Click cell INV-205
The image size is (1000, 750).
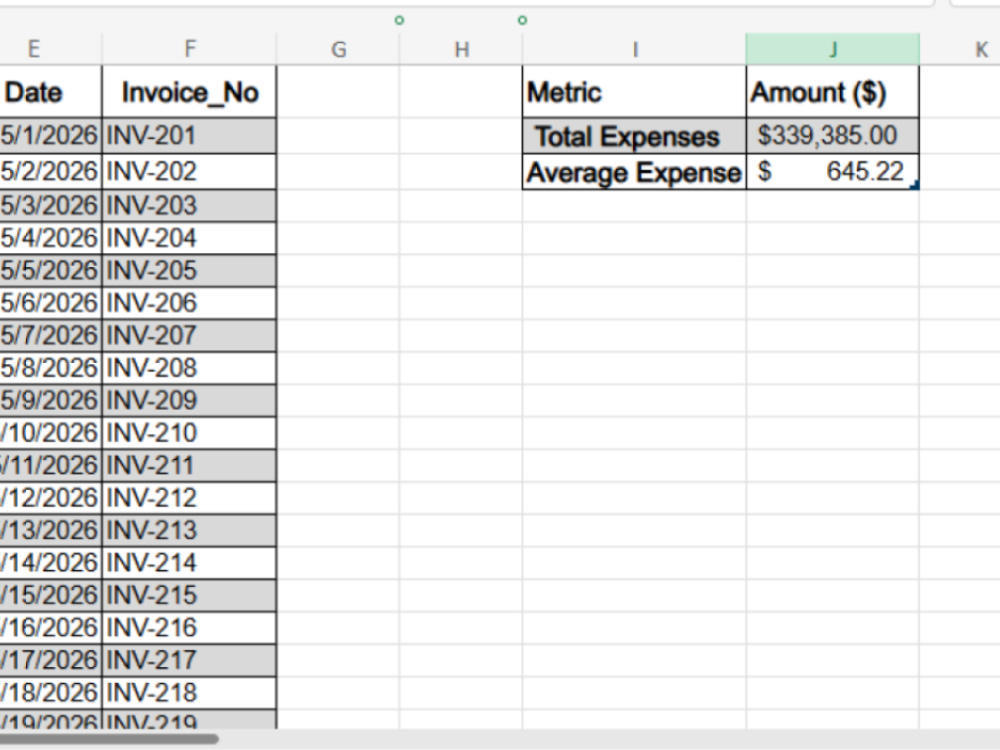[x=189, y=271]
